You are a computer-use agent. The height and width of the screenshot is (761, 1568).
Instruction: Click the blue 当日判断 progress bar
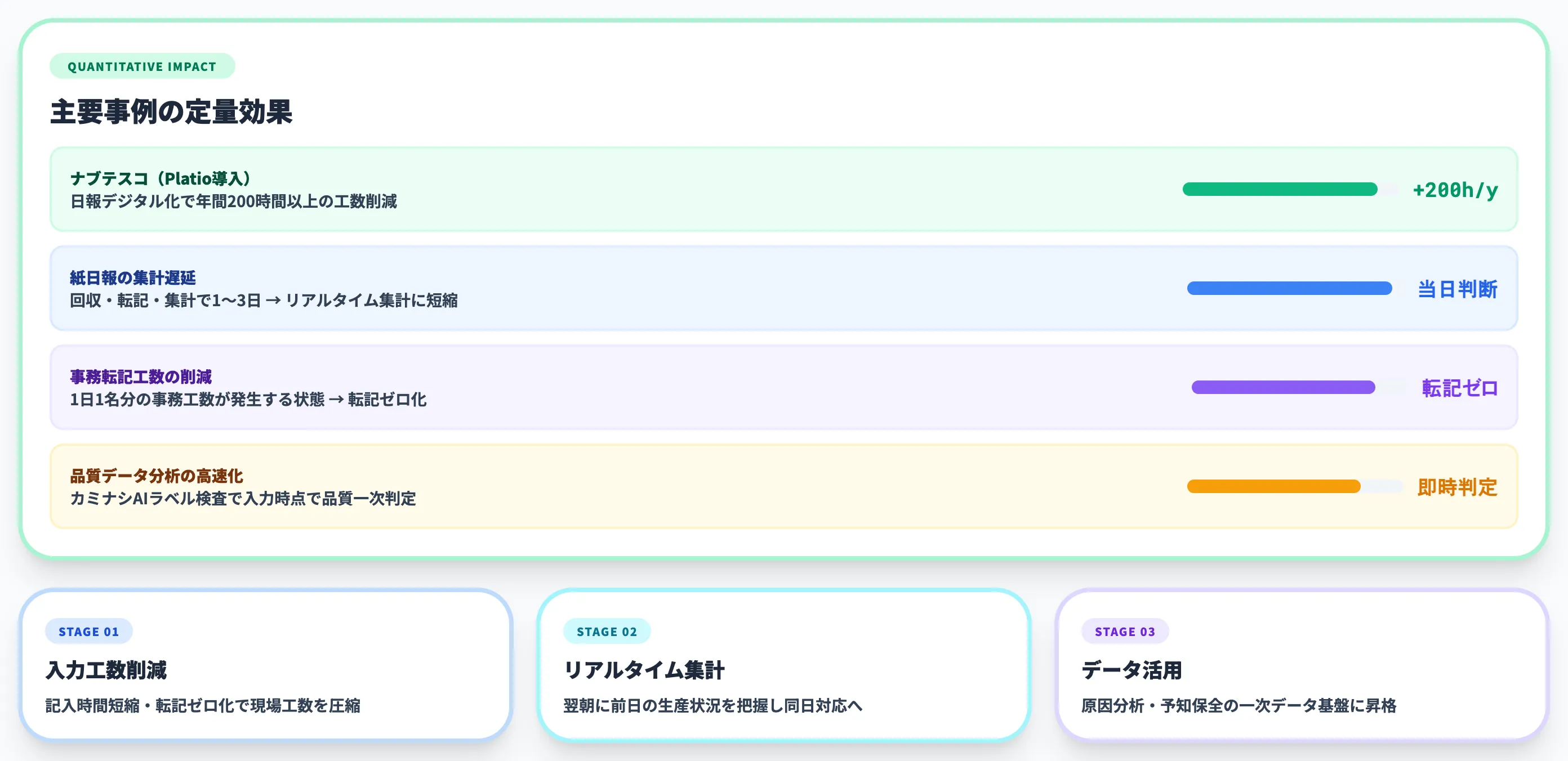[x=1289, y=288]
